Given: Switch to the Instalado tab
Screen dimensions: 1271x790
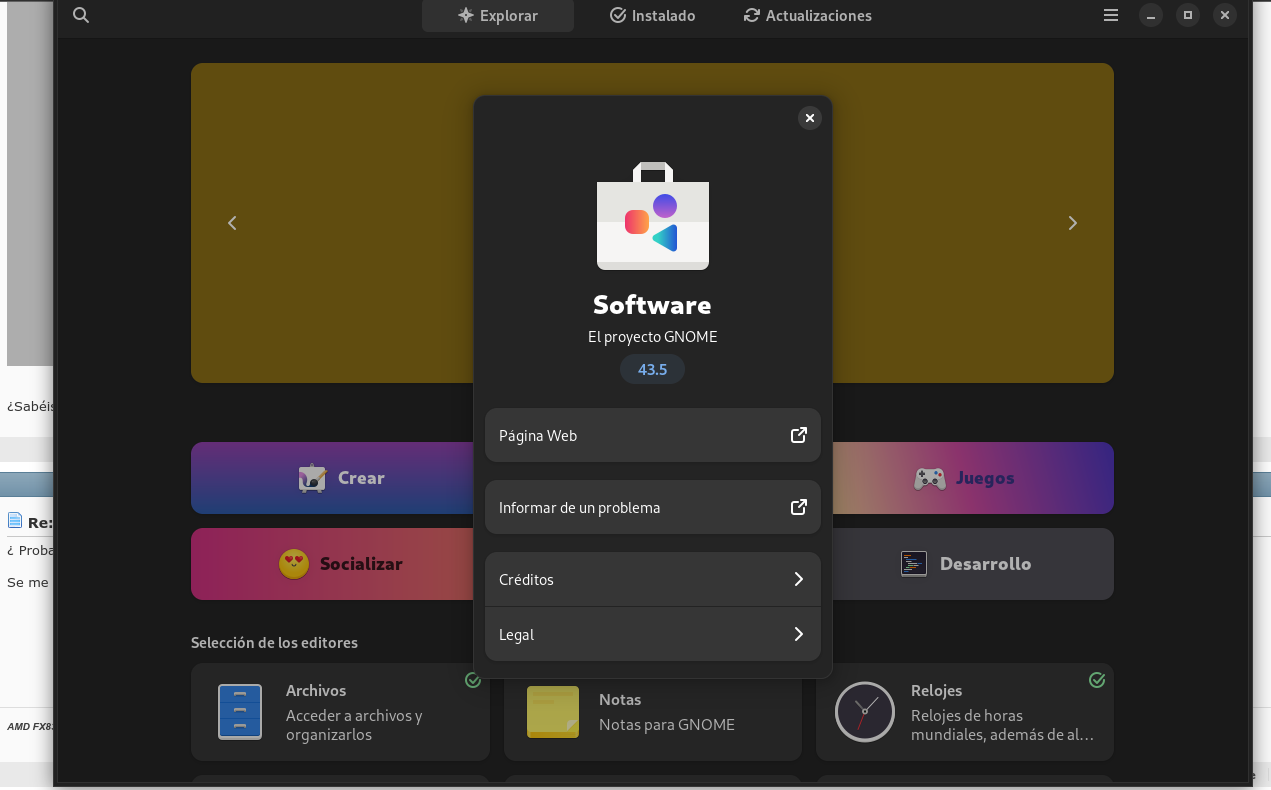Looking at the screenshot, I should tap(652, 16).
